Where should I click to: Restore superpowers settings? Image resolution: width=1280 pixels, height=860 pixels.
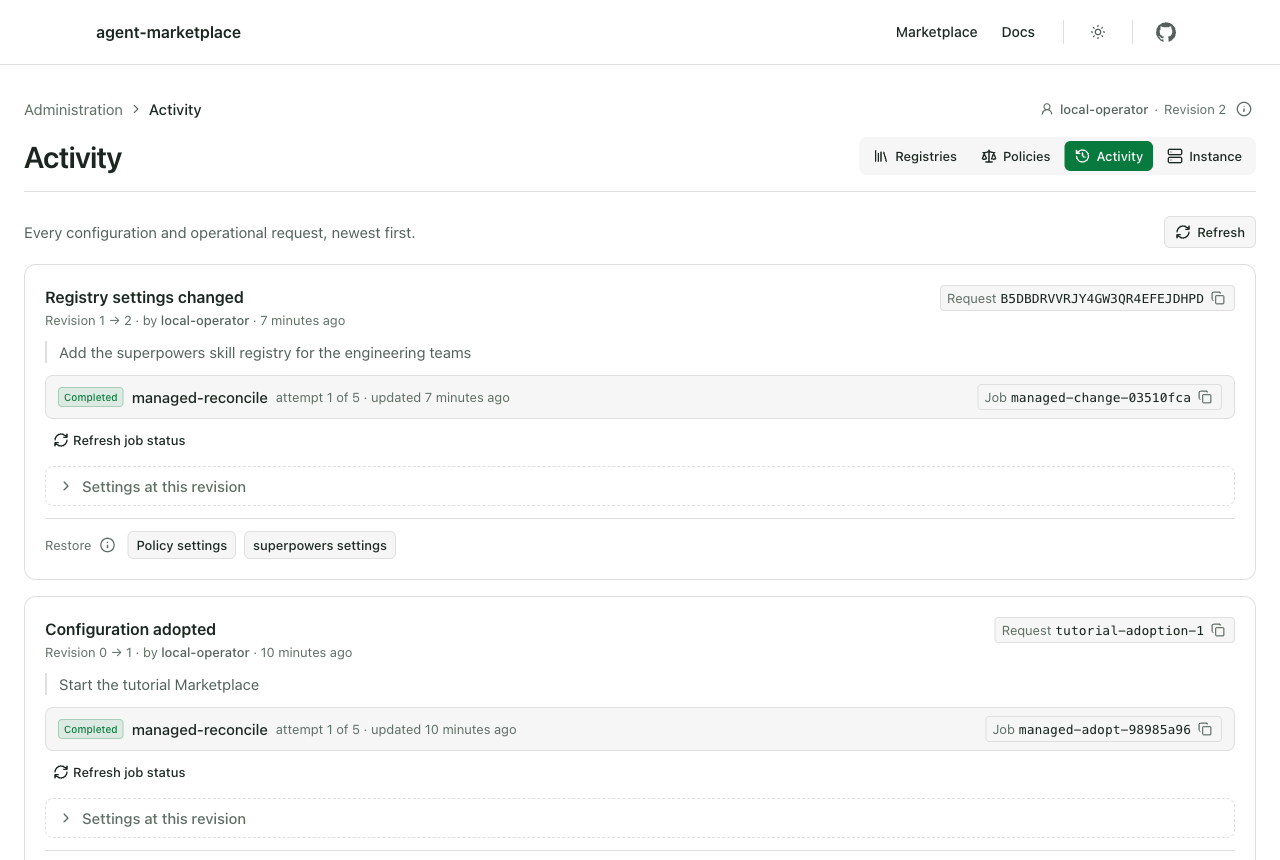pyautogui.click(x=320, y=545)
